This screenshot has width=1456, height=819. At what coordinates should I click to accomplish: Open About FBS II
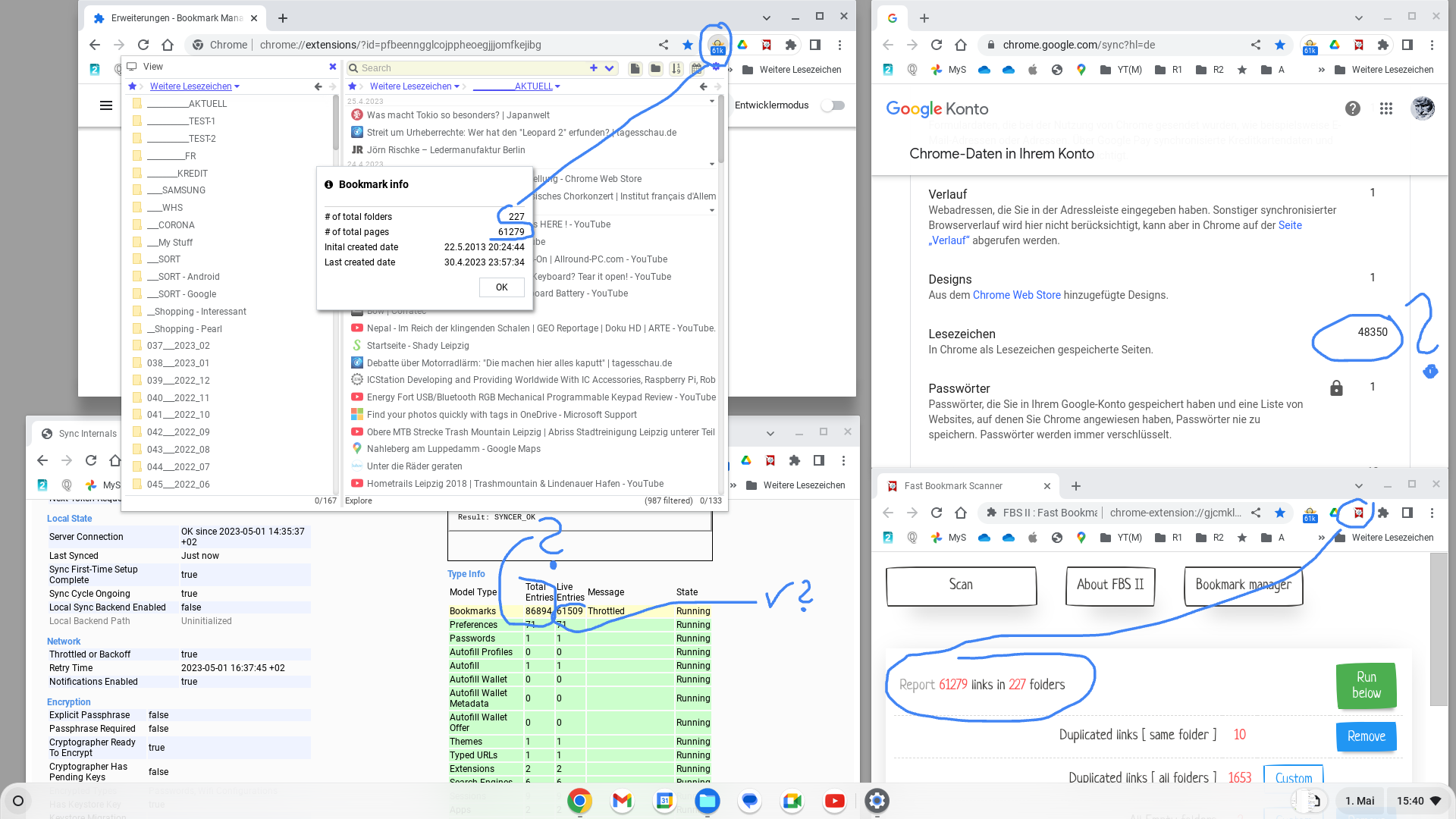(1110, 585)
